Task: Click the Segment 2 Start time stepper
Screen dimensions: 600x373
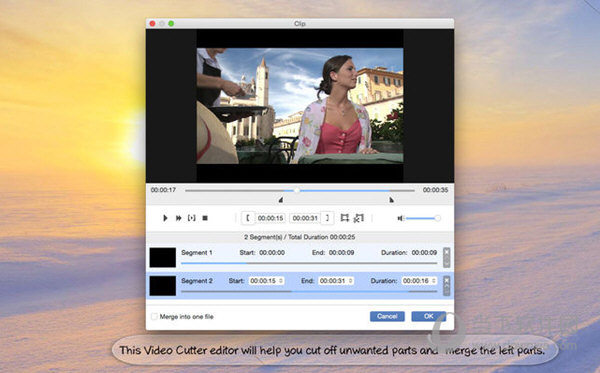Action: (x=281, y=281)
